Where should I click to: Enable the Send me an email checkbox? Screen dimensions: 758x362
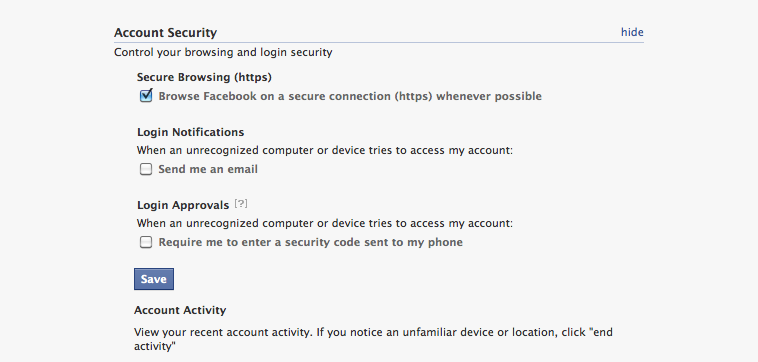tap(146, 169)
